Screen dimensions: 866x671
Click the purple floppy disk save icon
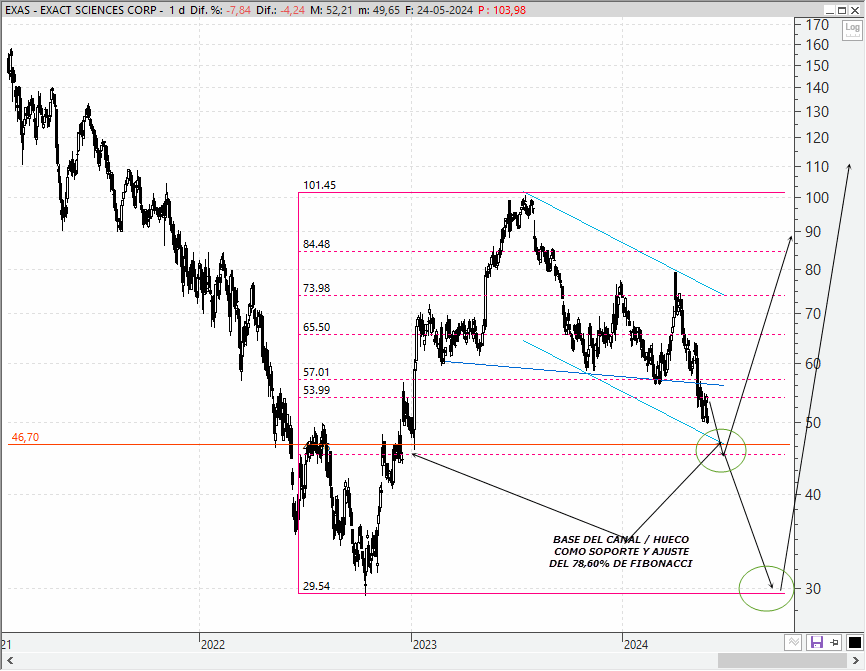(x=816, y=642)
